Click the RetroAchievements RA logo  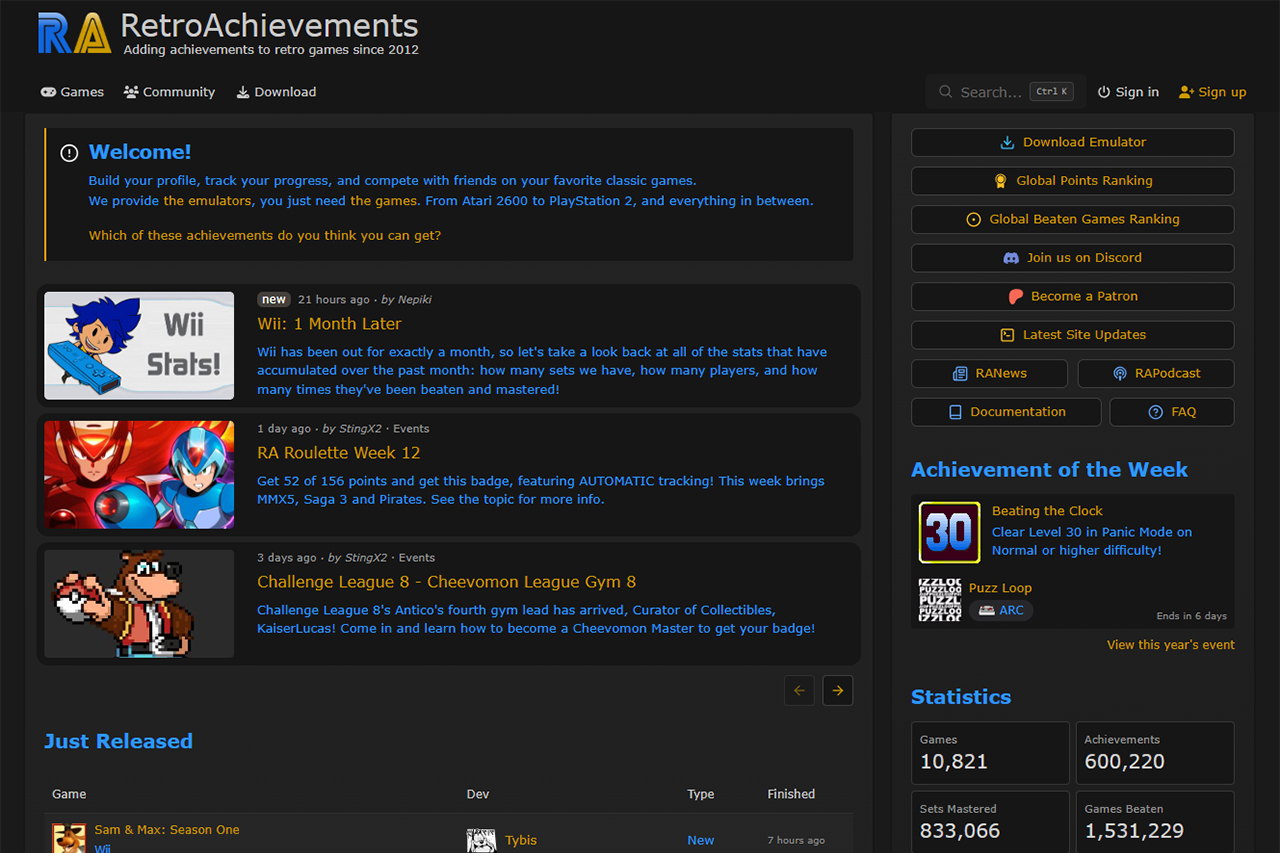[73, 34]
